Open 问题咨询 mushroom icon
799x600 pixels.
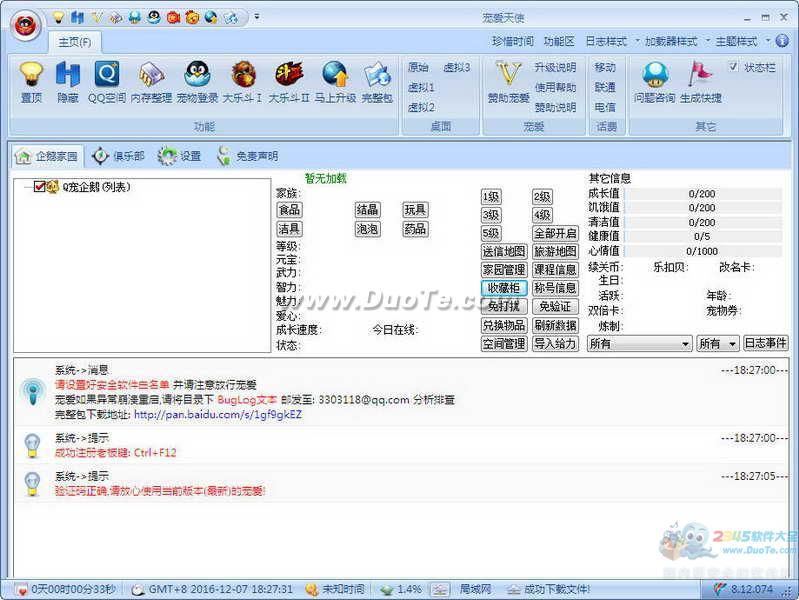(655, 77)
